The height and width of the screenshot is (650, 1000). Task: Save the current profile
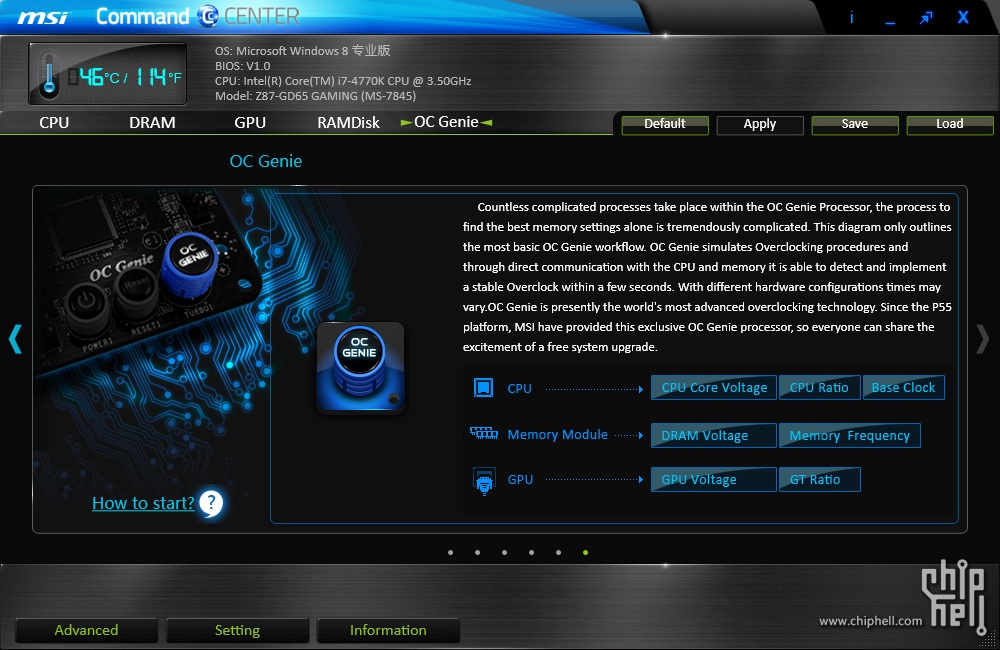coord(855,124)
